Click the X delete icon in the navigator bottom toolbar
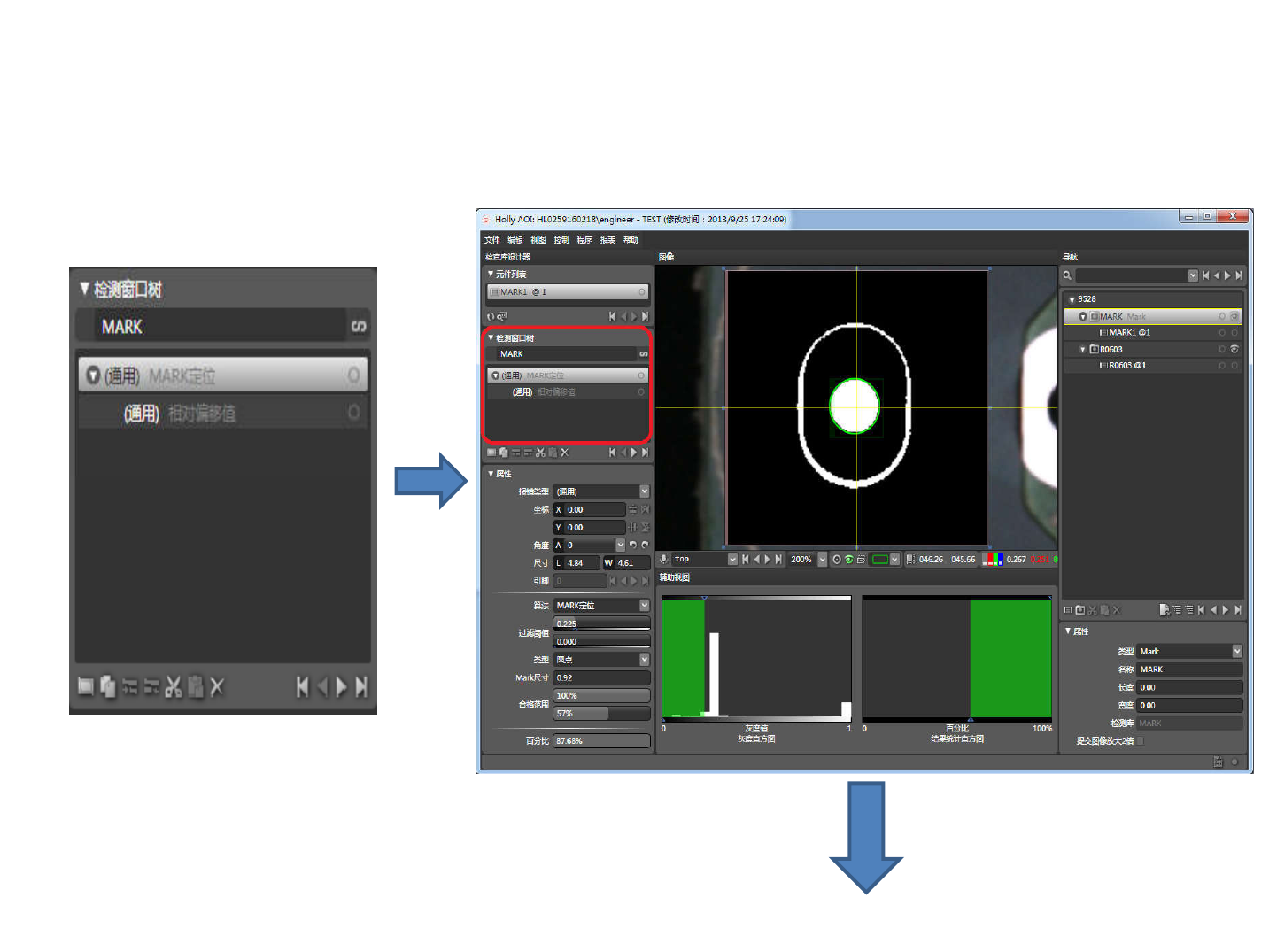 click(1117, 609)
